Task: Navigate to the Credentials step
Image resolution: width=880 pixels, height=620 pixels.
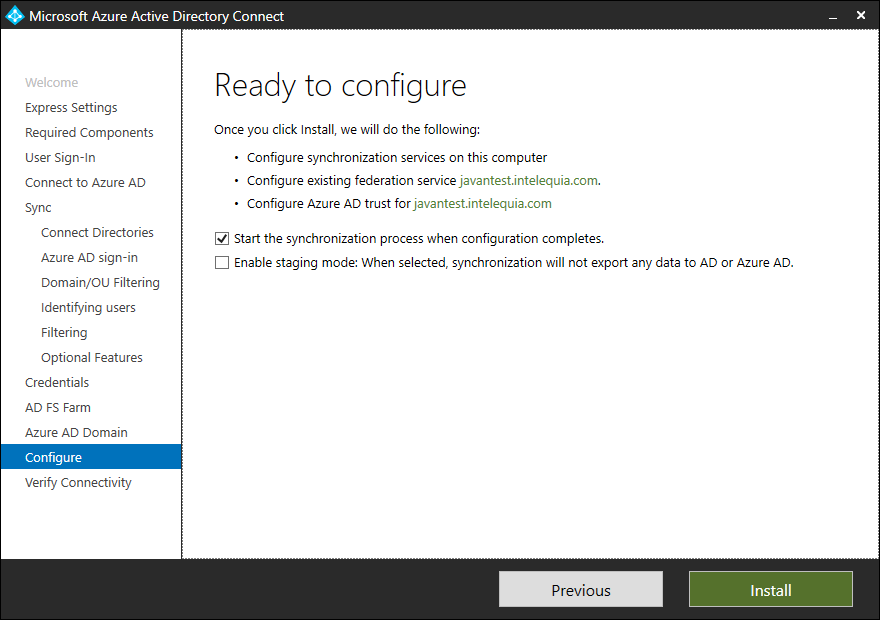Action: (x=57, y=382)
